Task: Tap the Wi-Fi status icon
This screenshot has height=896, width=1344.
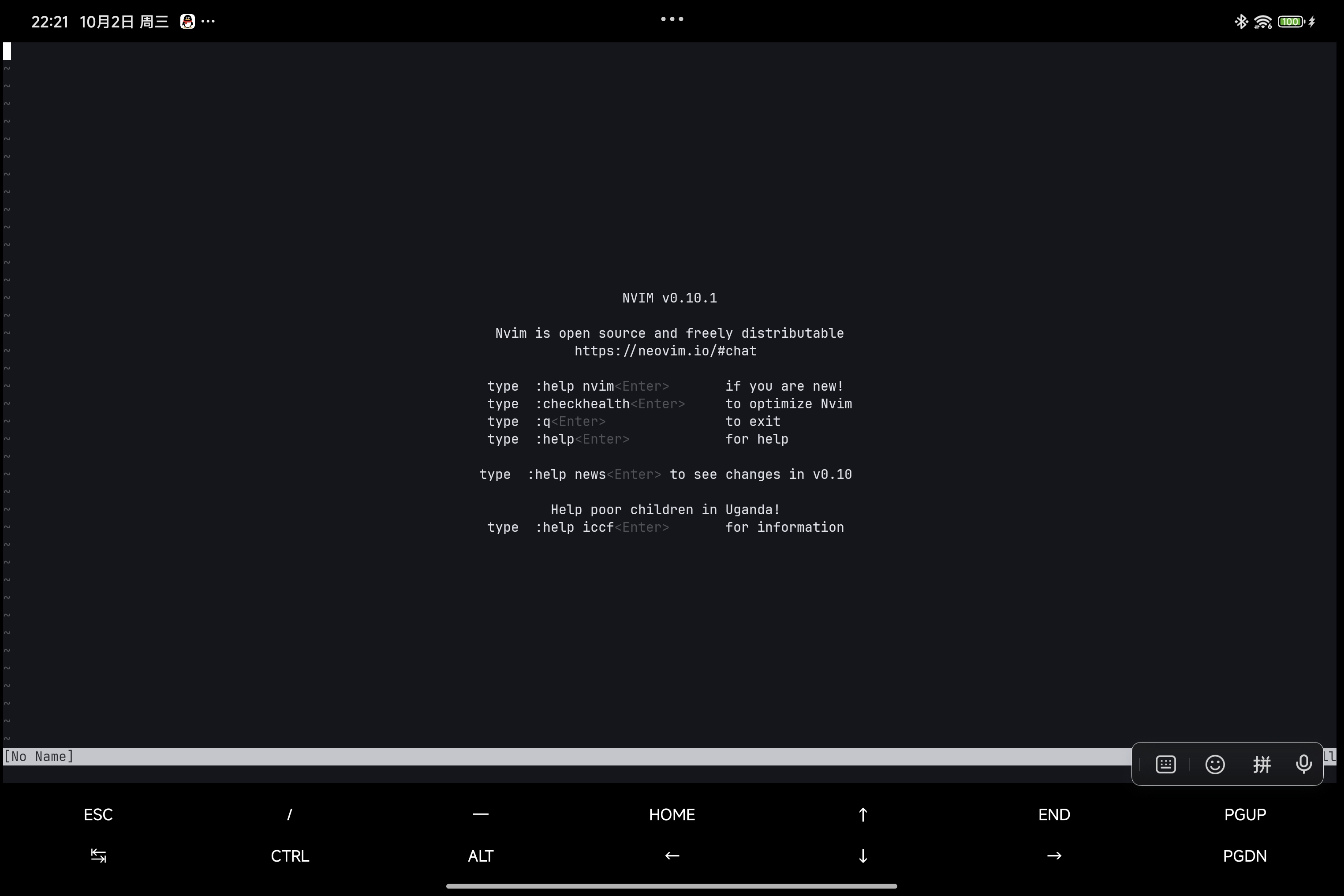Action: pyautogui.click(x=1262, y=22)
